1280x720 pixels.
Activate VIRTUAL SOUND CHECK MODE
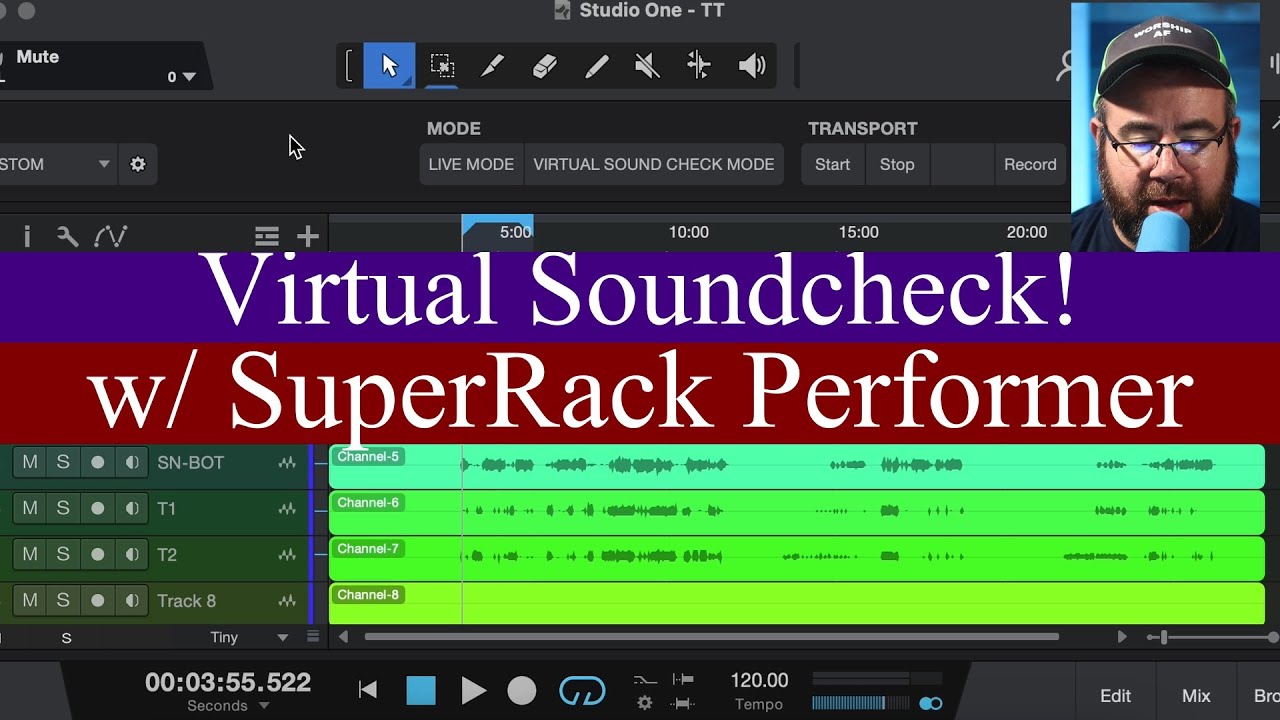pos(654,164)
